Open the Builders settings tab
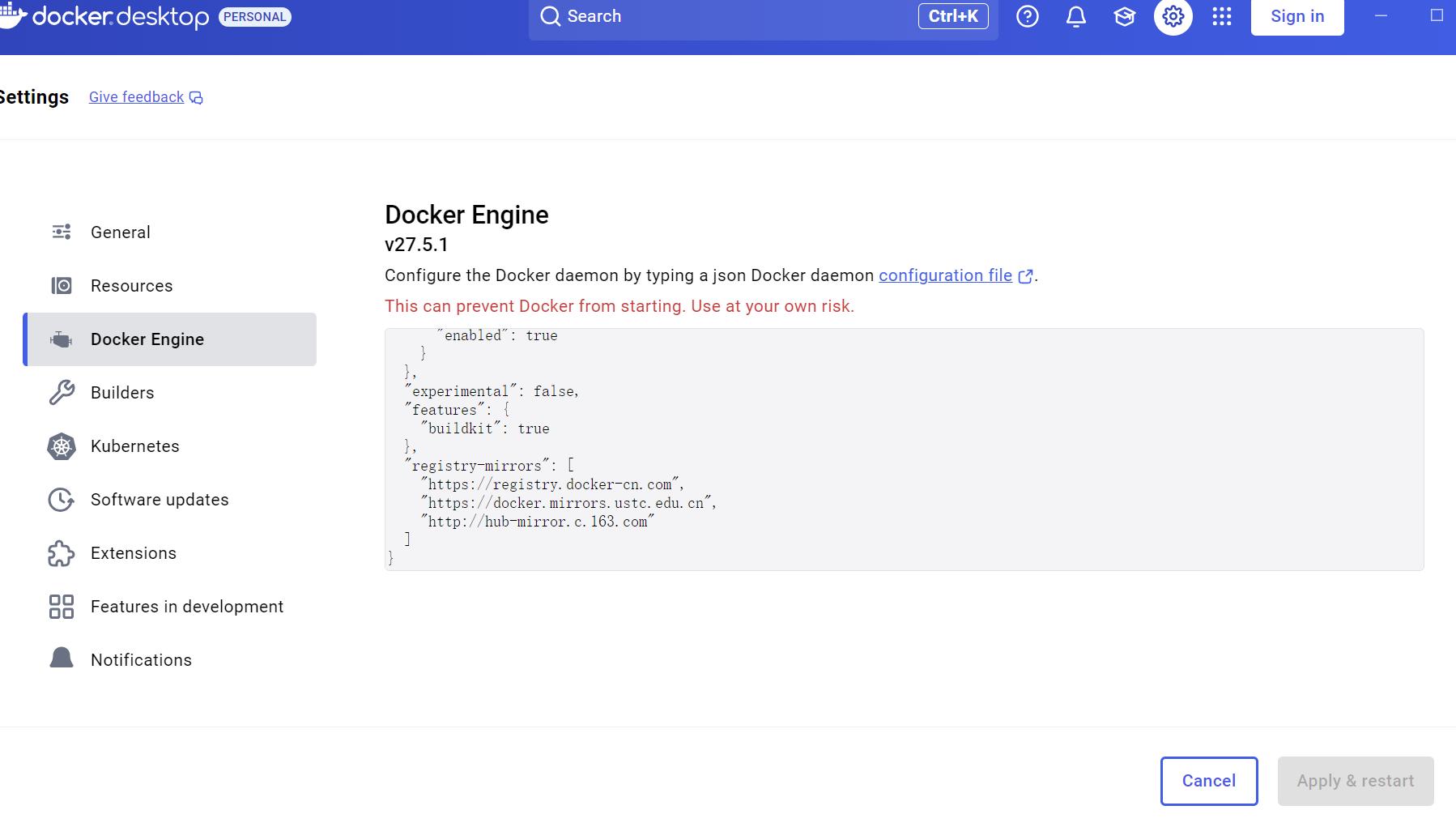 click(x=169, y=393)
